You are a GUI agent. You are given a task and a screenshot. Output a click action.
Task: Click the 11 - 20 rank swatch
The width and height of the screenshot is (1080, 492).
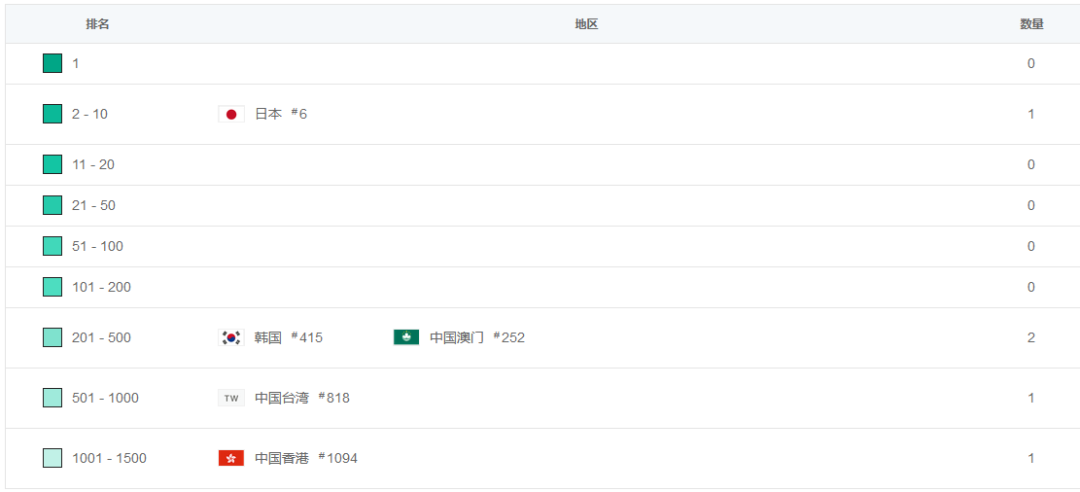click(x=52, y=164)
